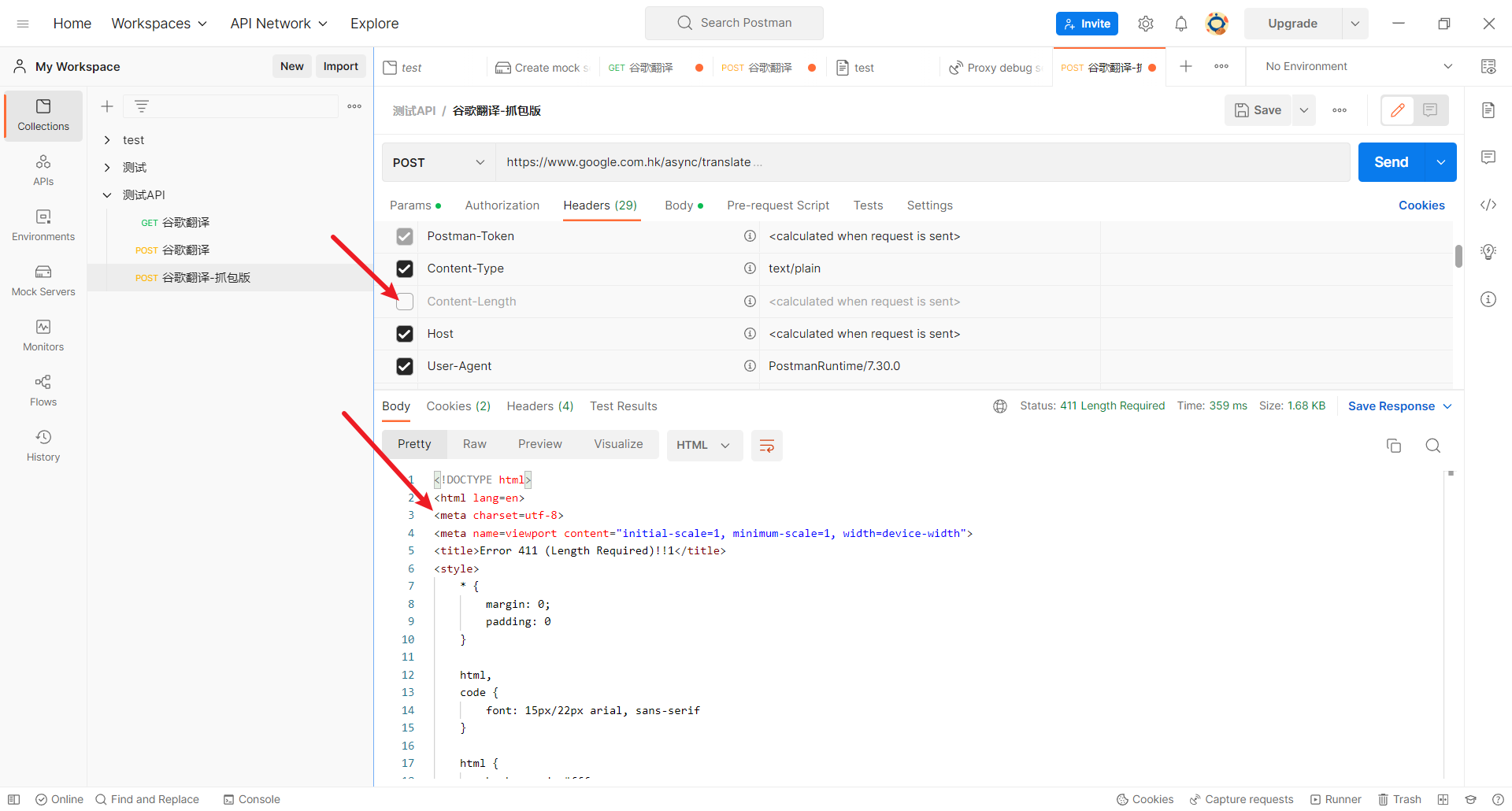Open the POST method dropdown
The image size is (1512, 811).
(438, 162)
